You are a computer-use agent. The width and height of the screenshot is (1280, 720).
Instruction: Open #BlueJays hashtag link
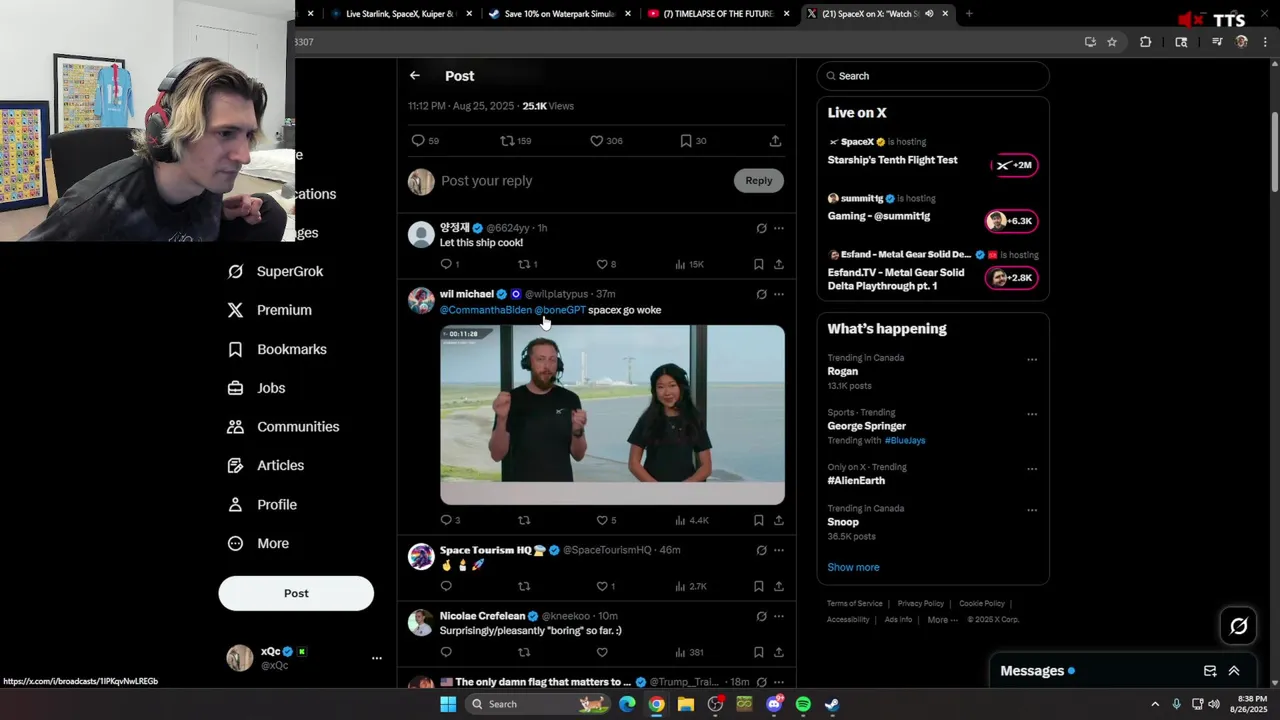(905, 440)
